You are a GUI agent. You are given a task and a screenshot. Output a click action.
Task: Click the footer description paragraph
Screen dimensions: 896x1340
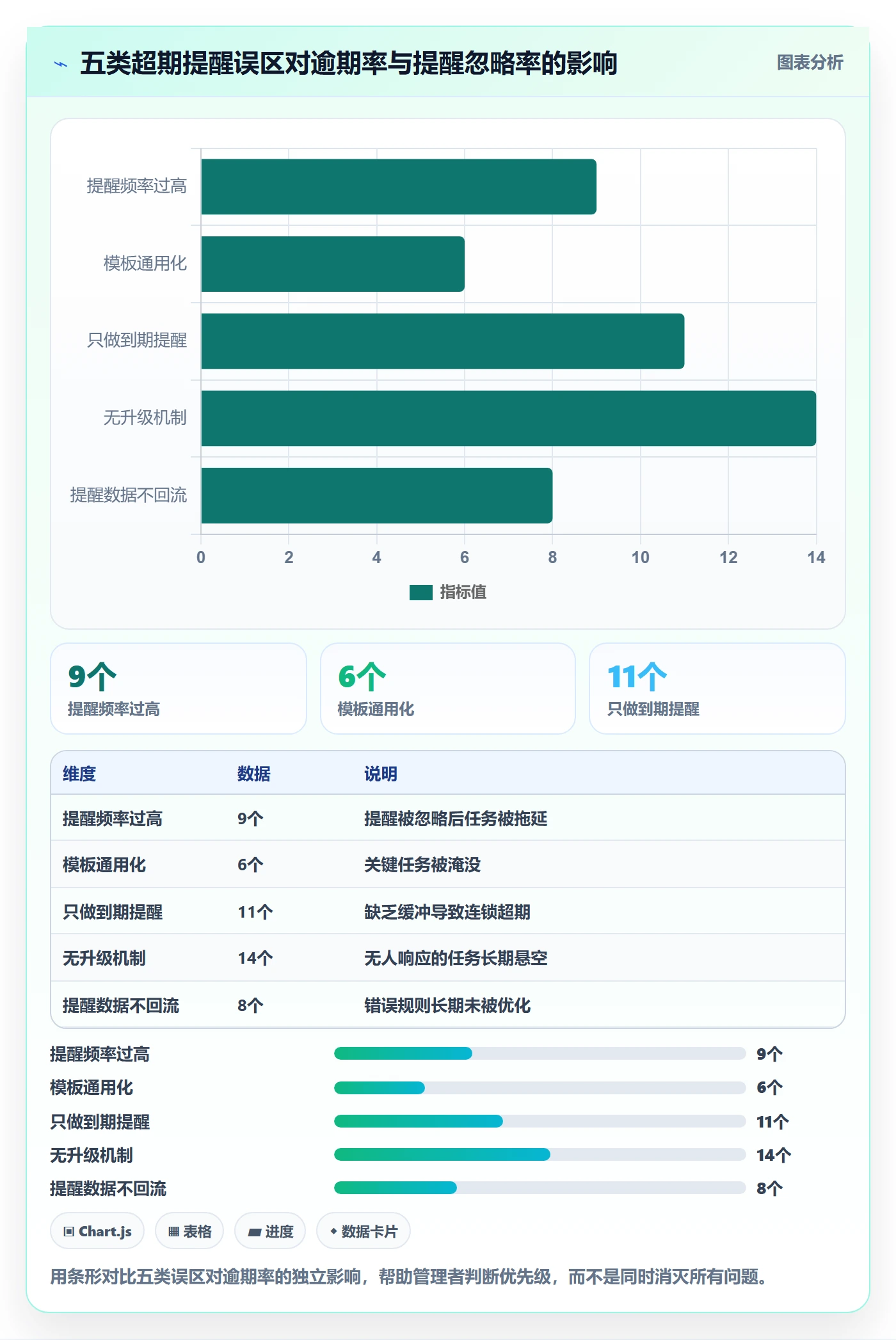tap(408, 1277)
